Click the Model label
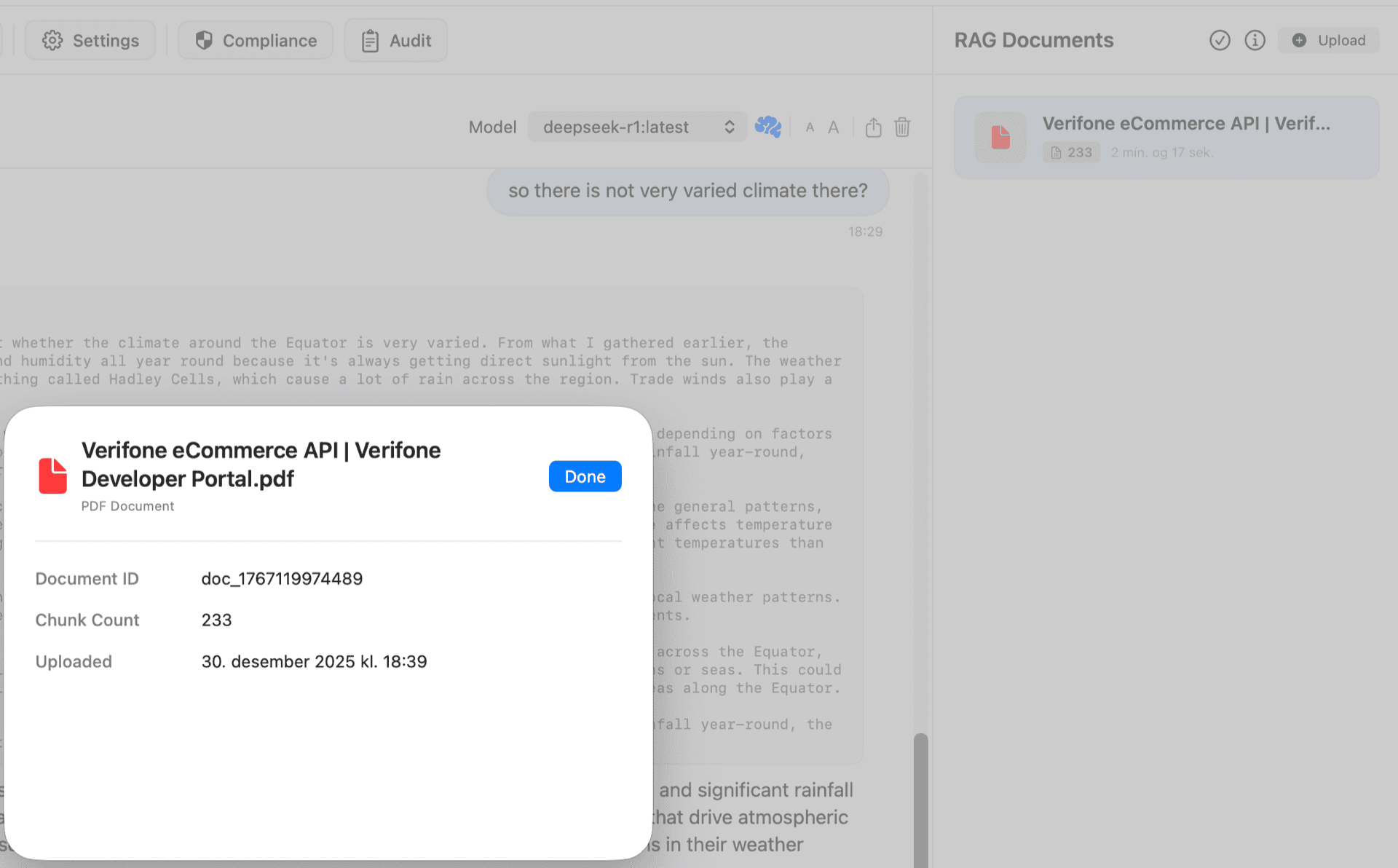This screenshot has height=868, width=1398. tap(492, 127)
